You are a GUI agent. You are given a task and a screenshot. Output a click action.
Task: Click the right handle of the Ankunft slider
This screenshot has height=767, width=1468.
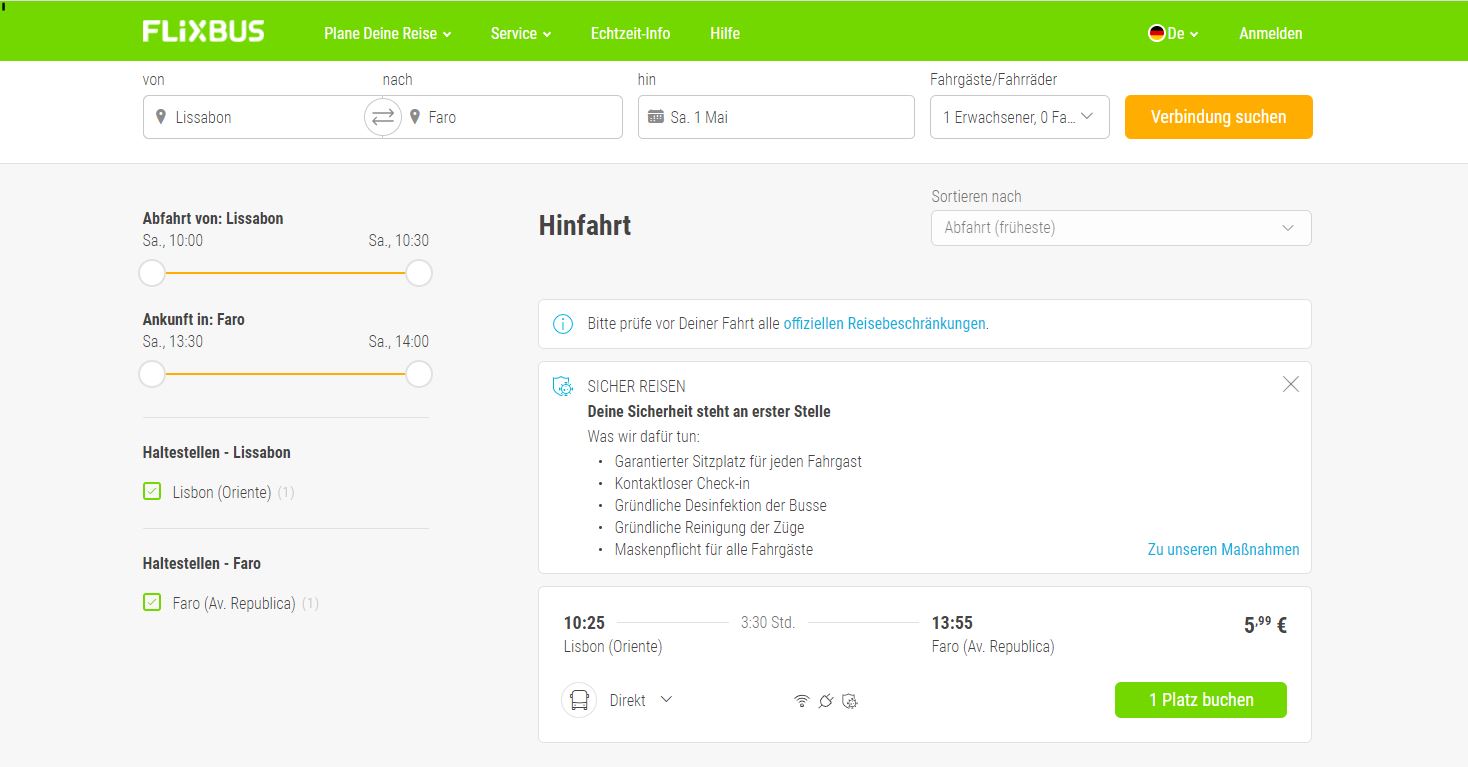pyautogui.click(x=419, y=374)
